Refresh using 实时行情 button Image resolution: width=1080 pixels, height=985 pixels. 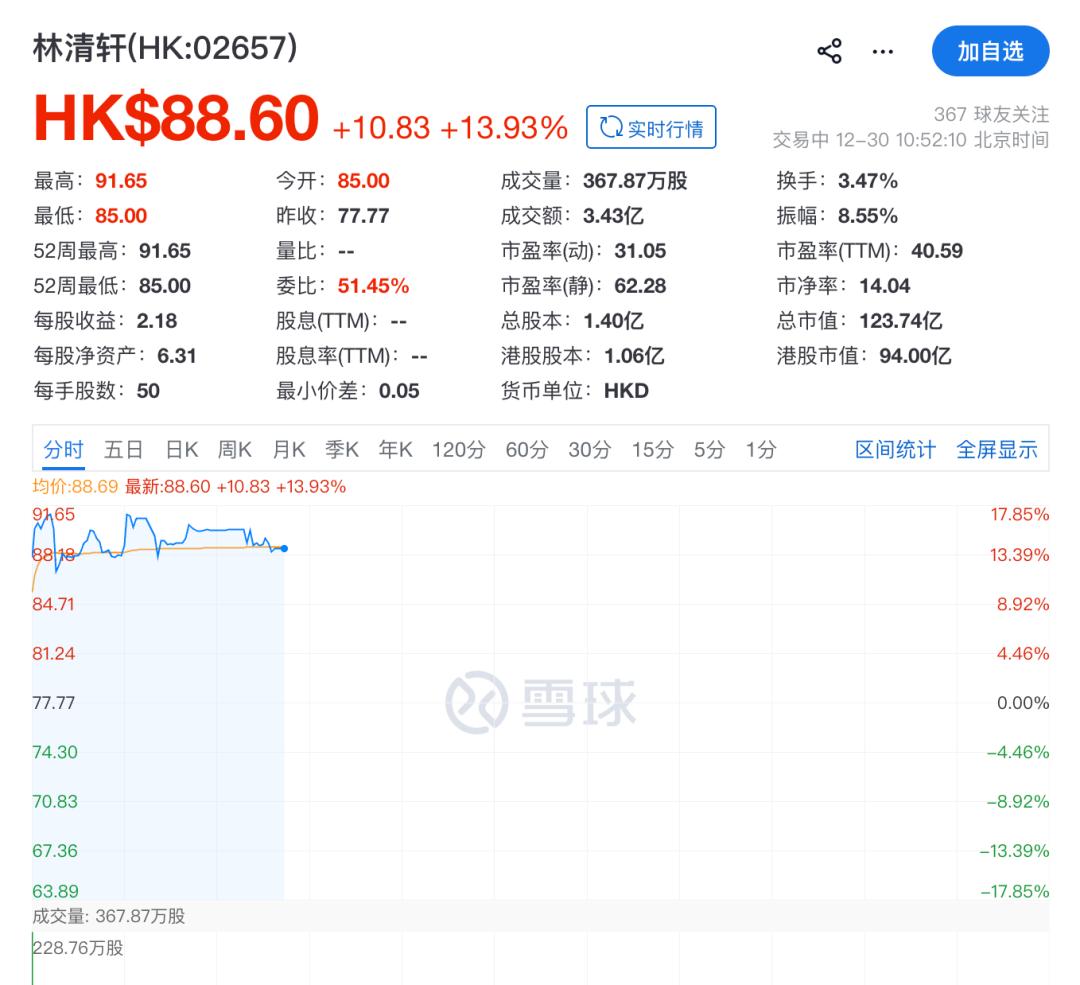pos(651,127)
